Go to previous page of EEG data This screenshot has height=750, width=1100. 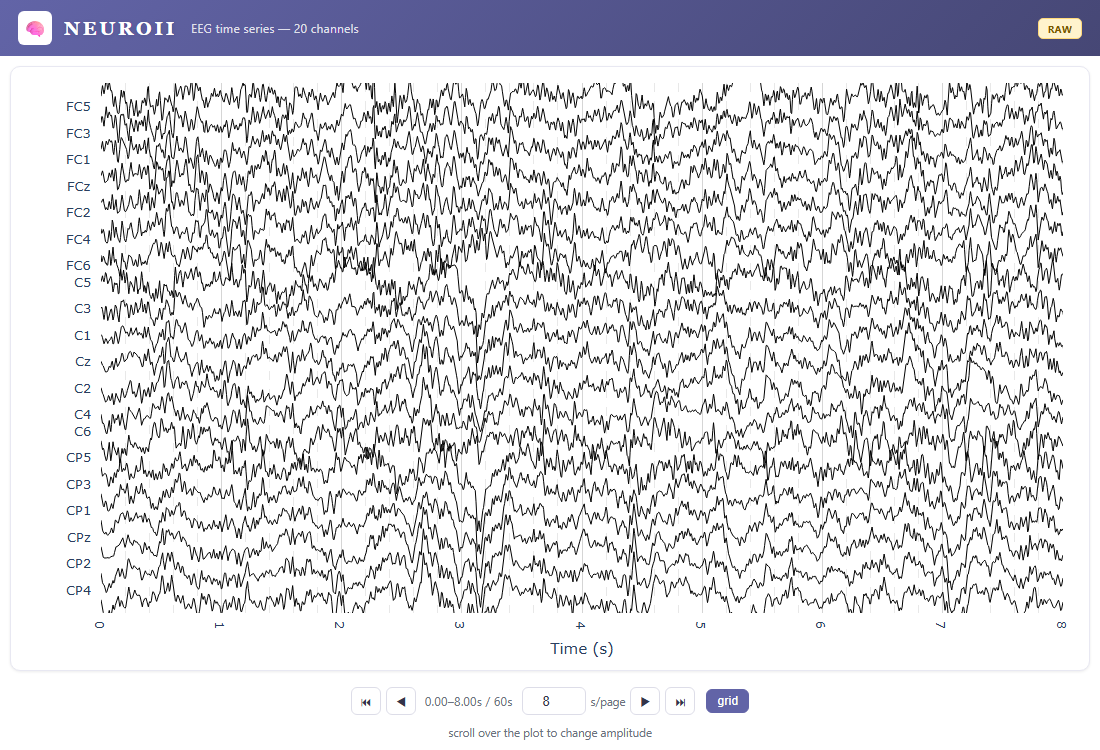tap(401, 702)
